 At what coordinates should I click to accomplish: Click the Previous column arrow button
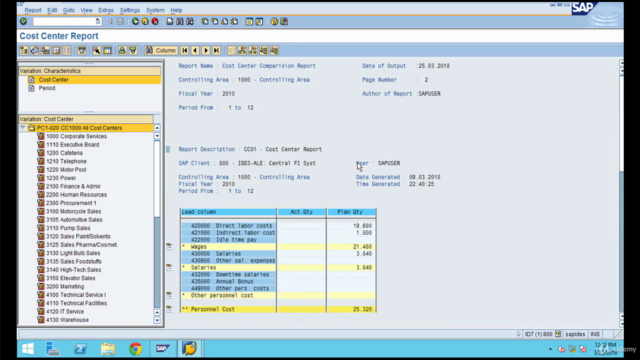195,50
